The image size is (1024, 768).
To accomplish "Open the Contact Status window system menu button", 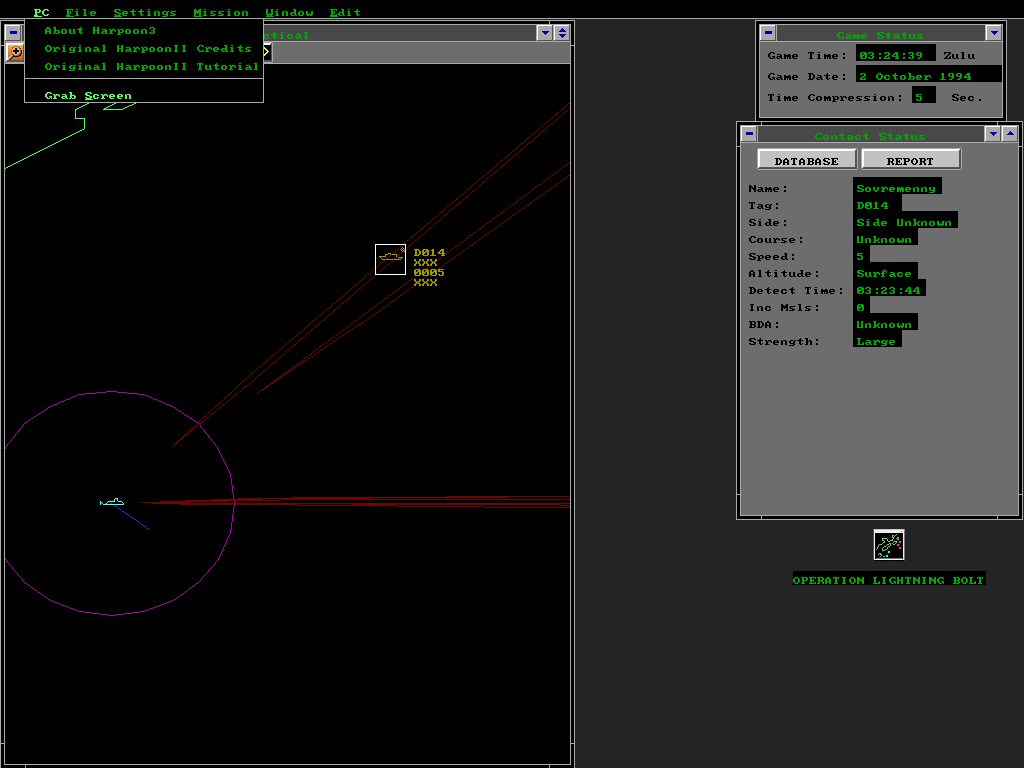I will 749,134.
